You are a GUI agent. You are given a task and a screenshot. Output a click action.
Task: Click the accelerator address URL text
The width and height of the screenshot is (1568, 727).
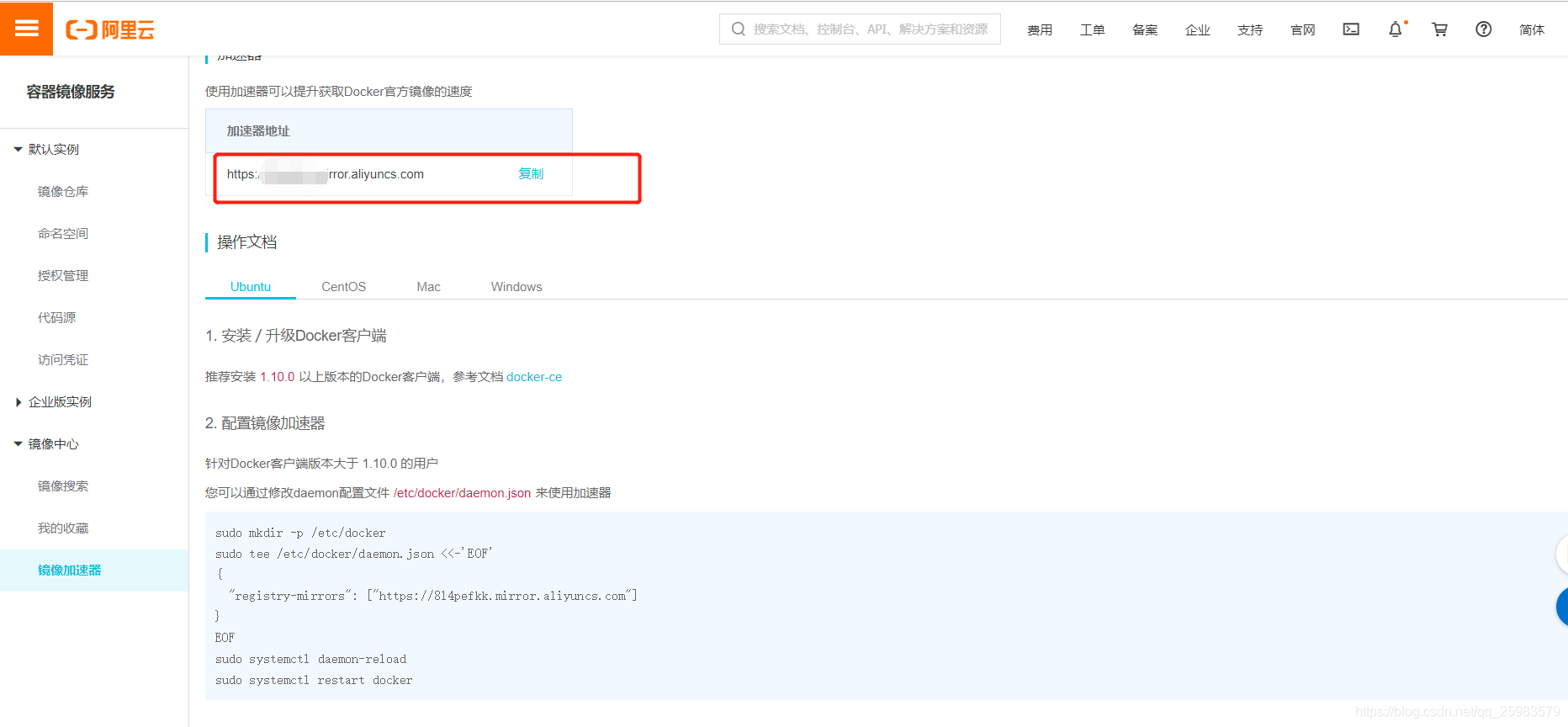pyautogui.click(x=325, y=174)
